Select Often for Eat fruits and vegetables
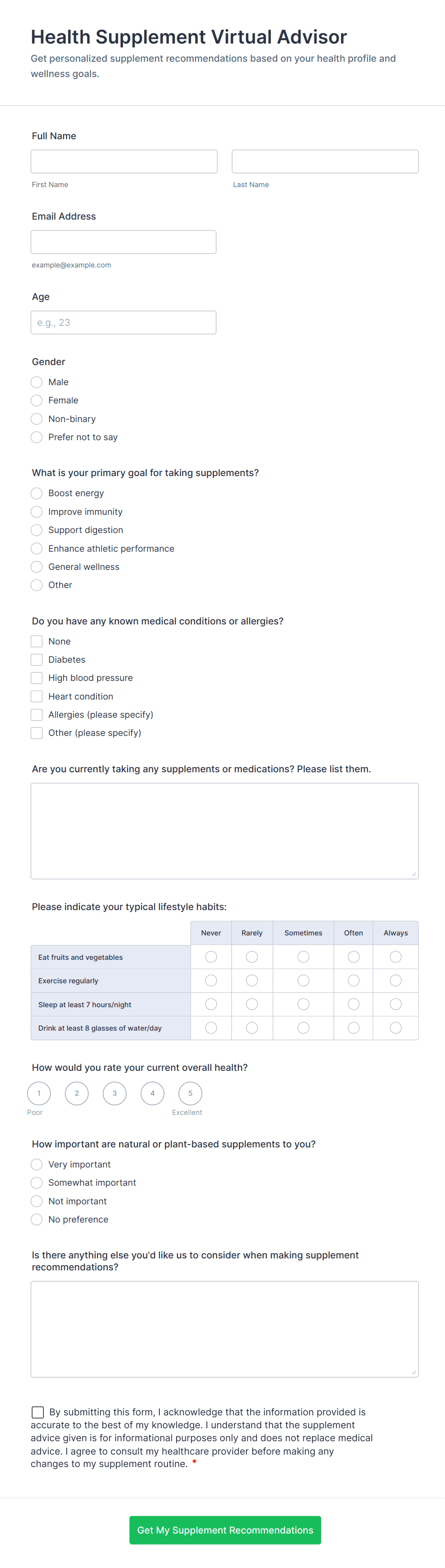Screen dimensions: 445x1568 click(353, 957)
